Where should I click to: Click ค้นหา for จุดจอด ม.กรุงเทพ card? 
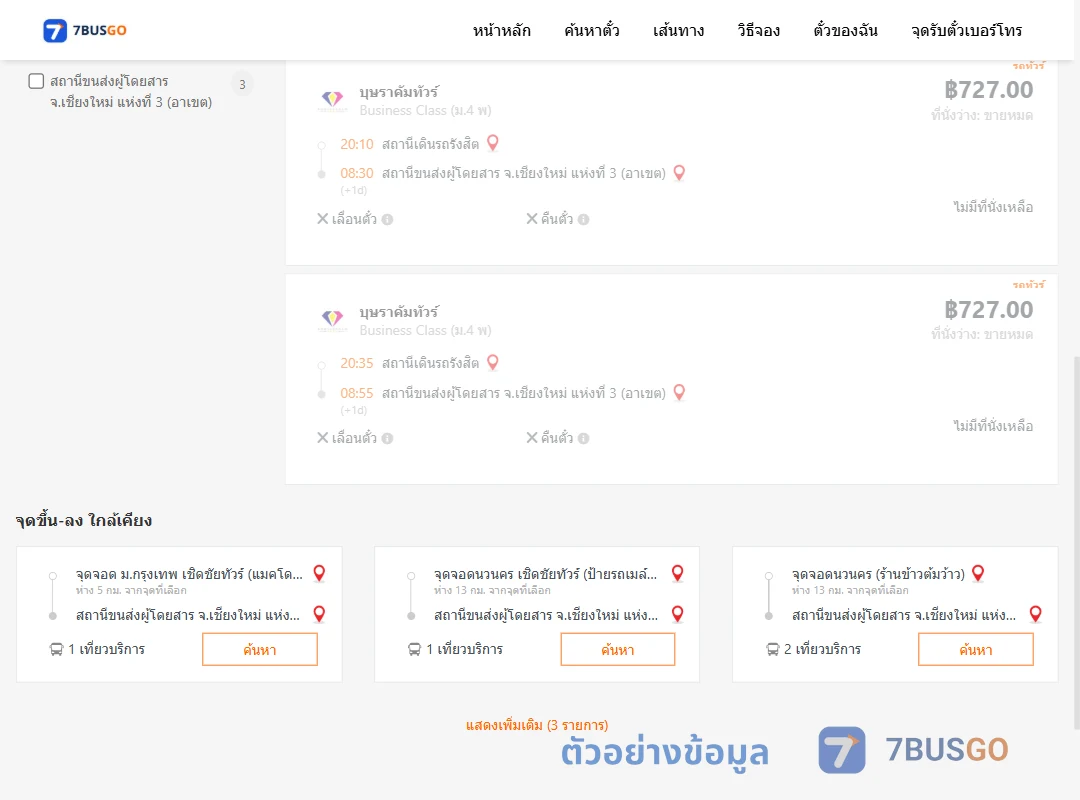coord(260,650)
